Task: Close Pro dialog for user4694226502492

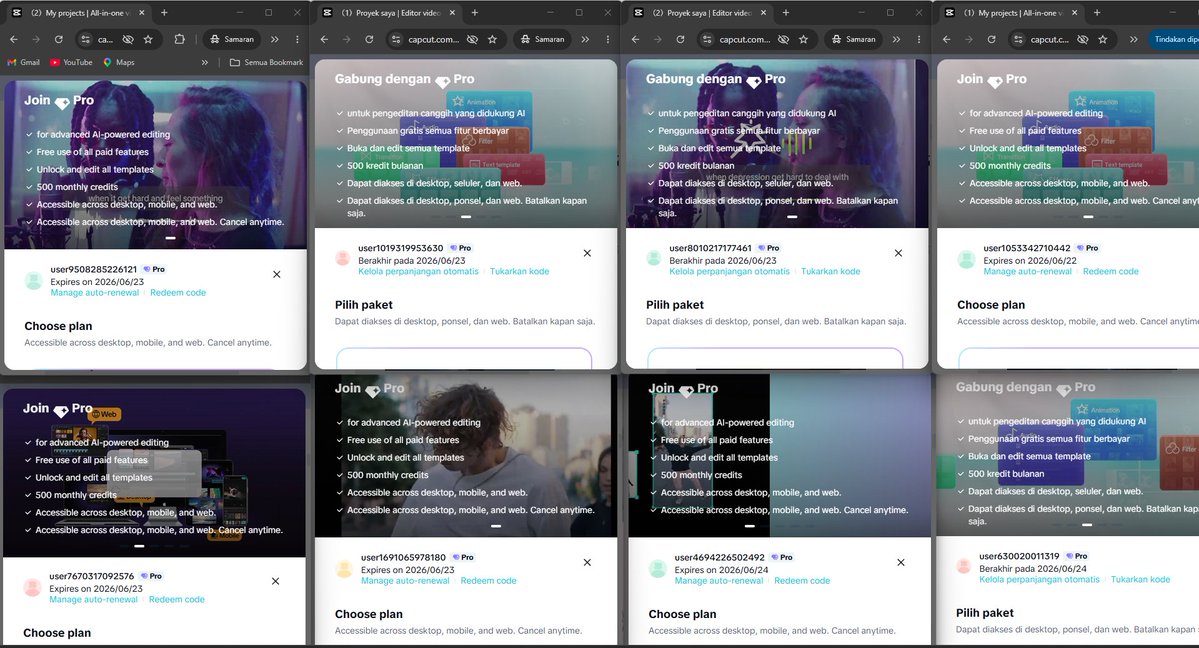Action: [901, 562]
